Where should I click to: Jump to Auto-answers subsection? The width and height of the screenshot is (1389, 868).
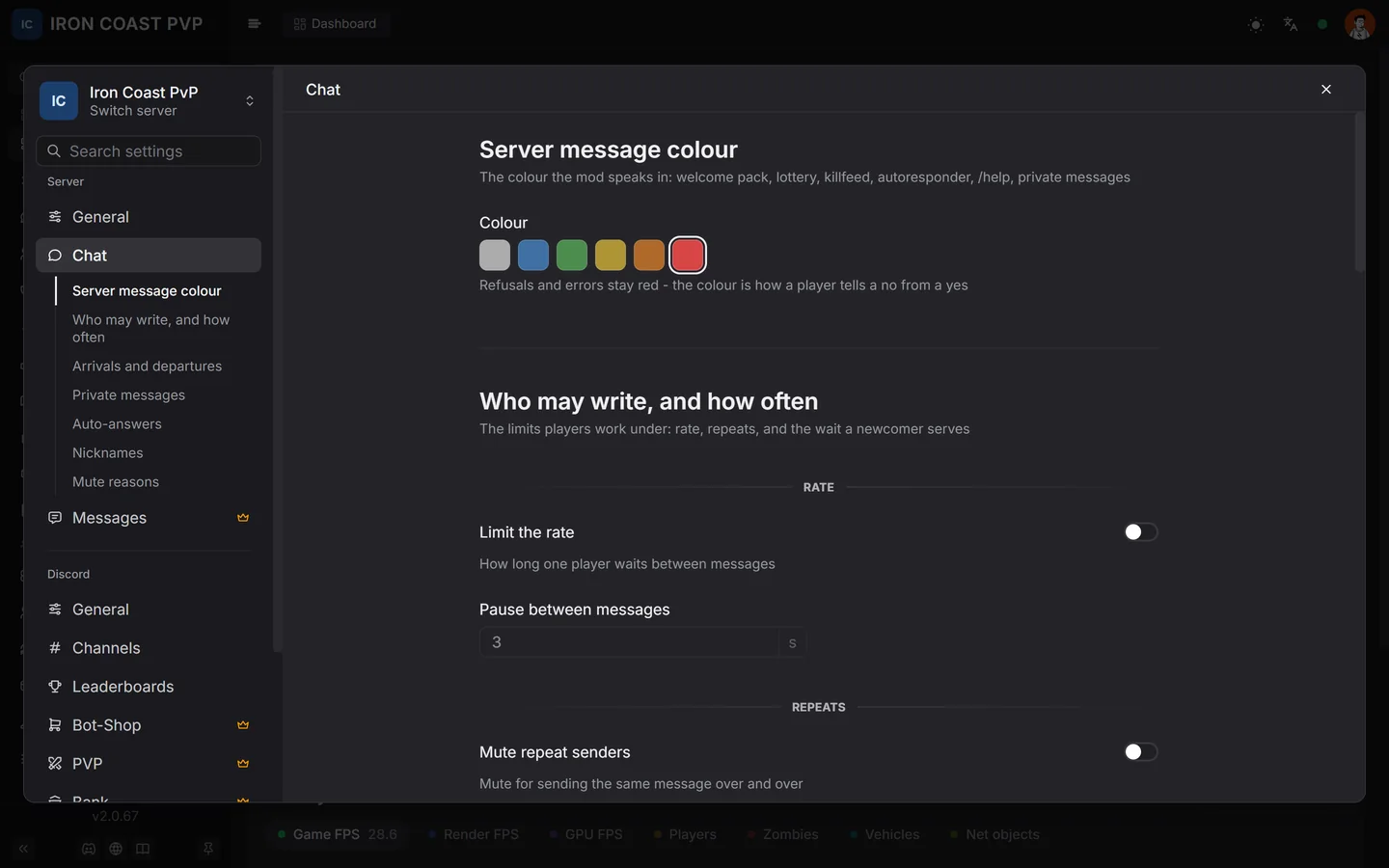click(117, 424)
